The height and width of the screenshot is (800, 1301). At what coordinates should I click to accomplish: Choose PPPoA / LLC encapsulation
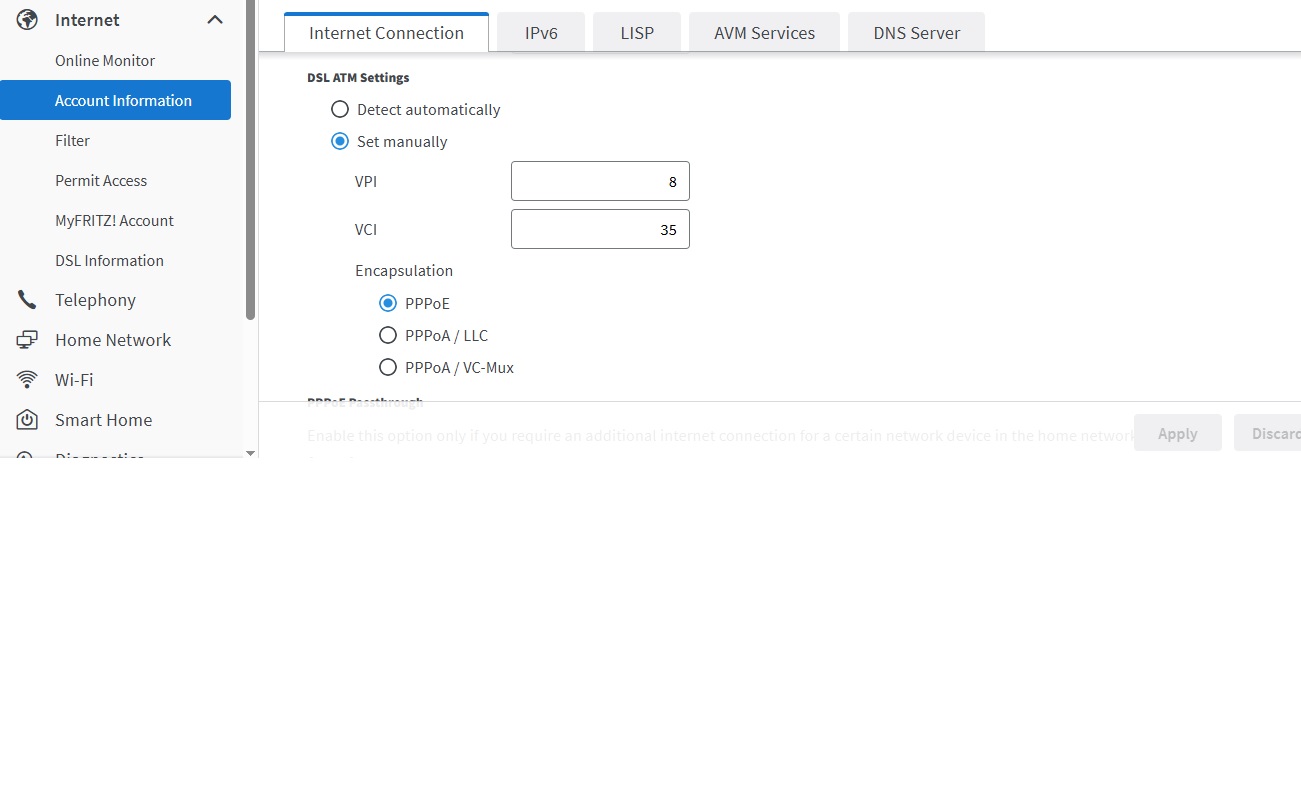pyautogui.click(x=388, y=336)
